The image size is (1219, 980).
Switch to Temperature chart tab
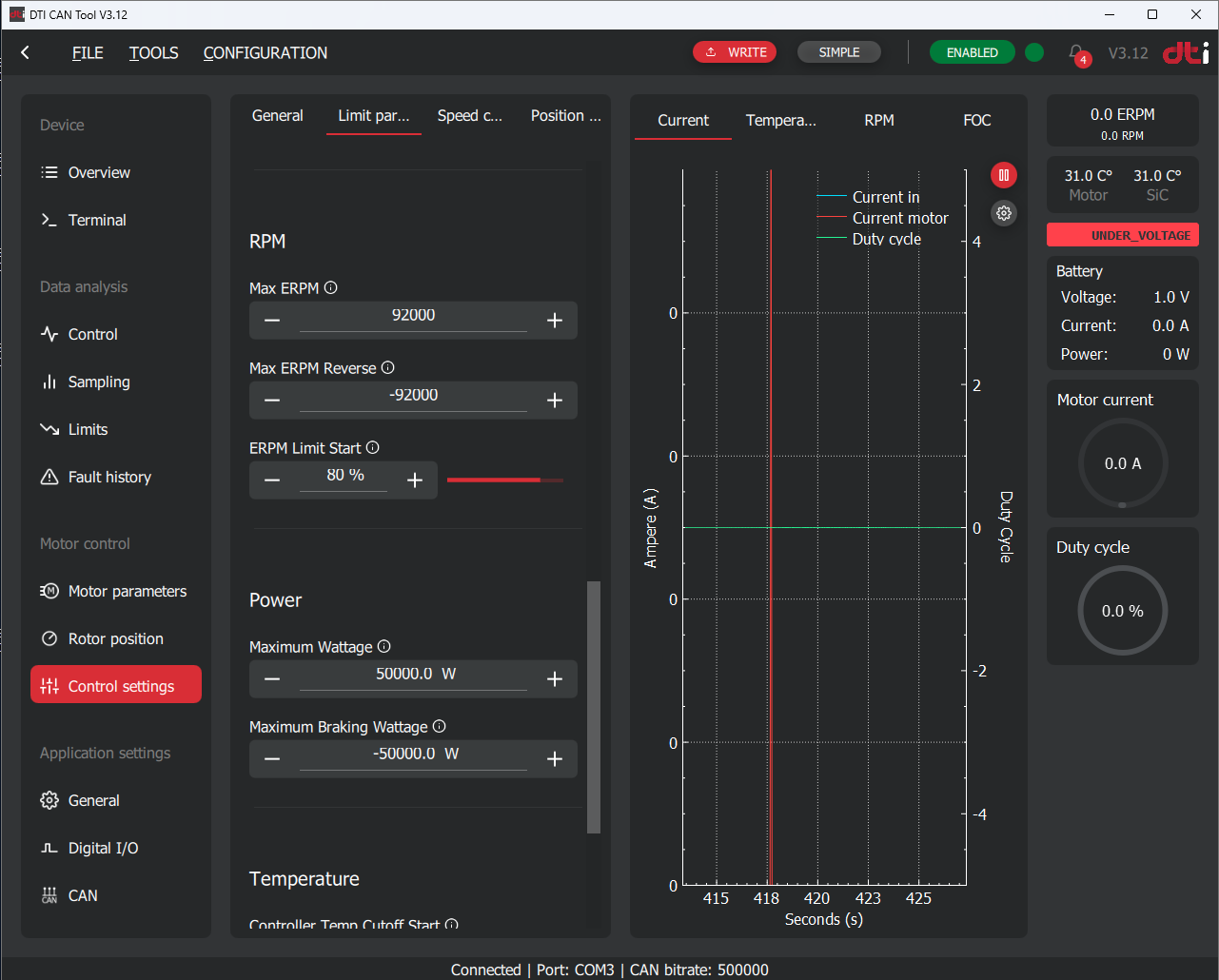(x=781, y=120)
